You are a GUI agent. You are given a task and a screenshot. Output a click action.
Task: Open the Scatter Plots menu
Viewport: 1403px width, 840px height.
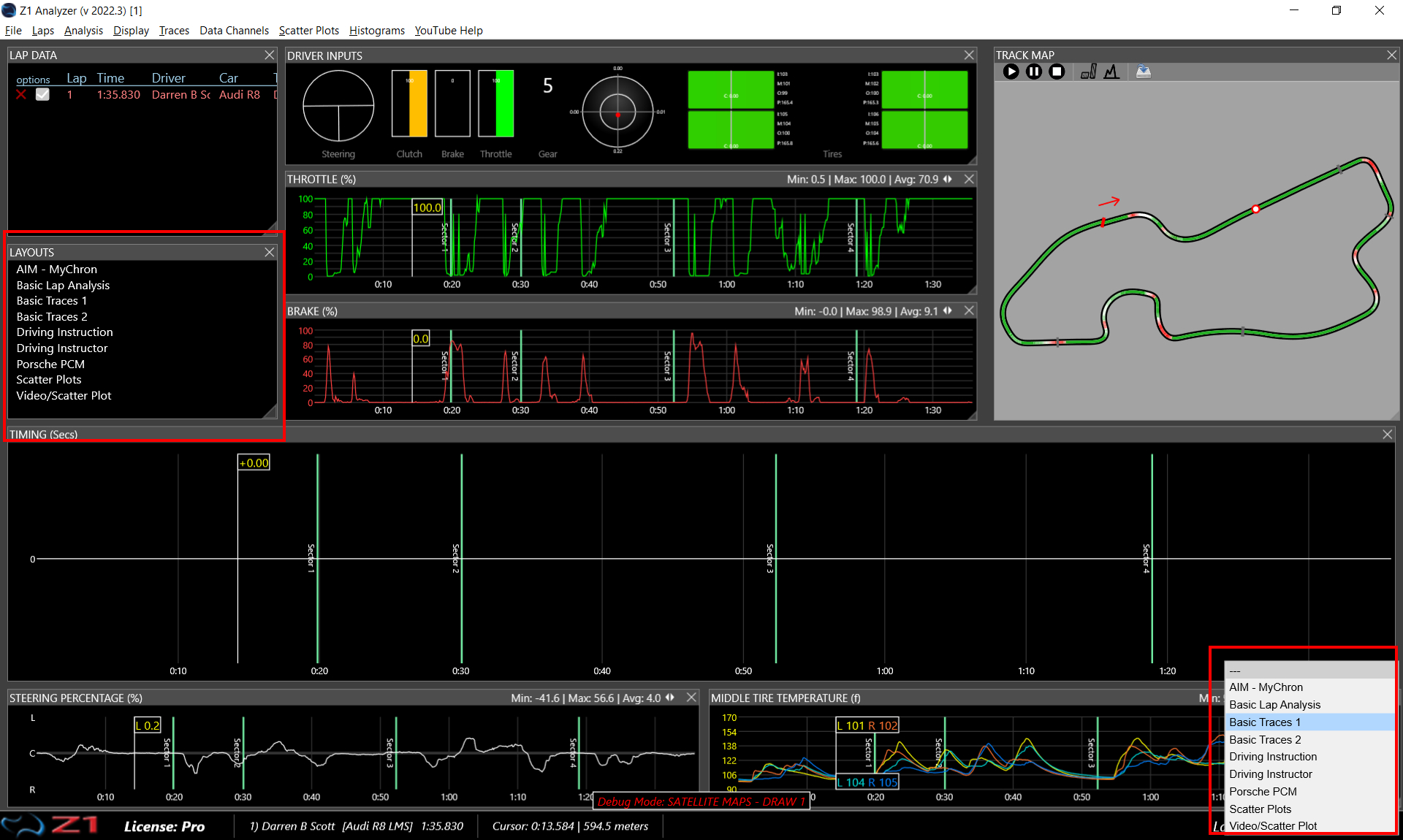[x=308, y=31]
